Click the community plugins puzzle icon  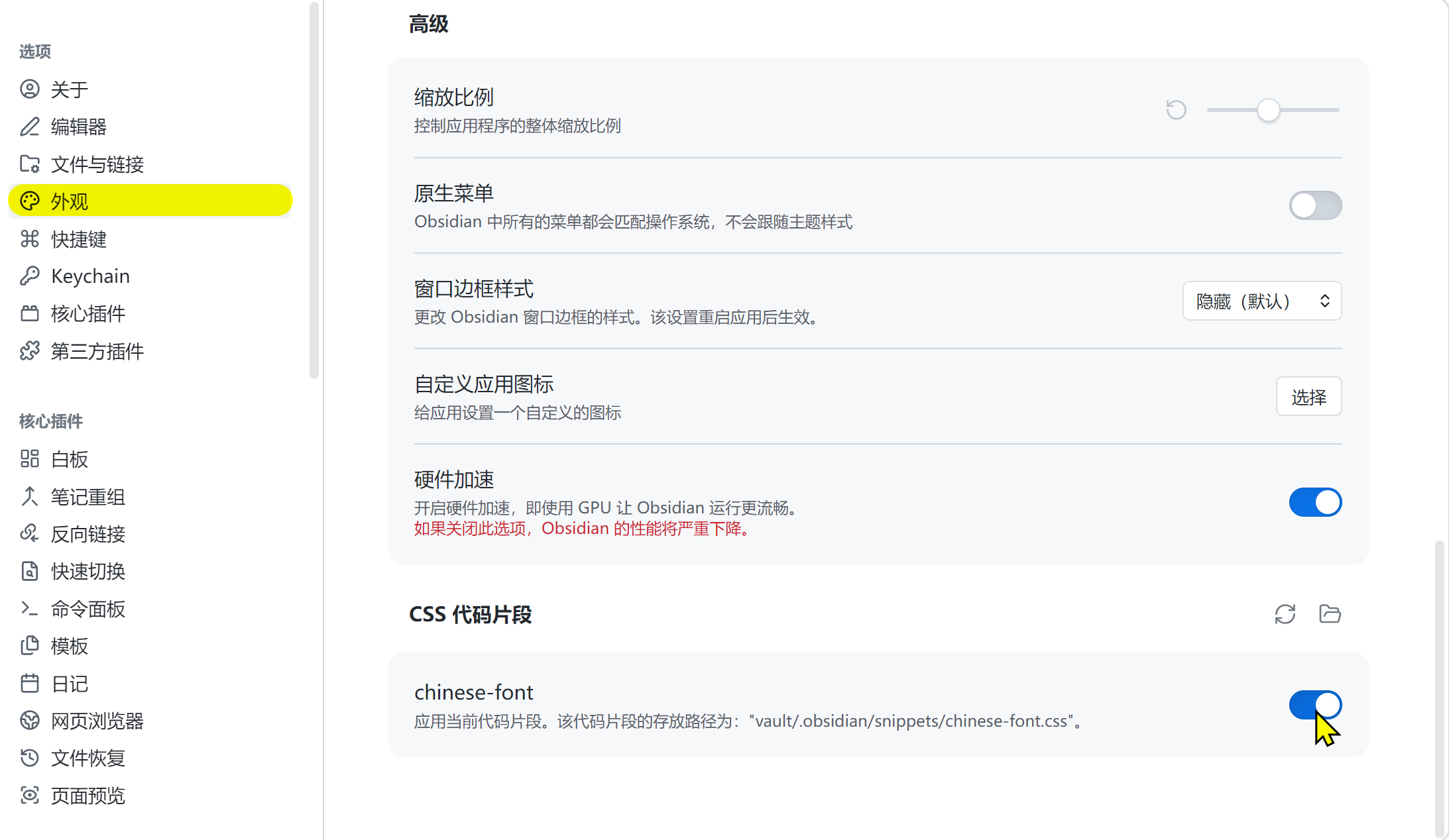[30, 351]
